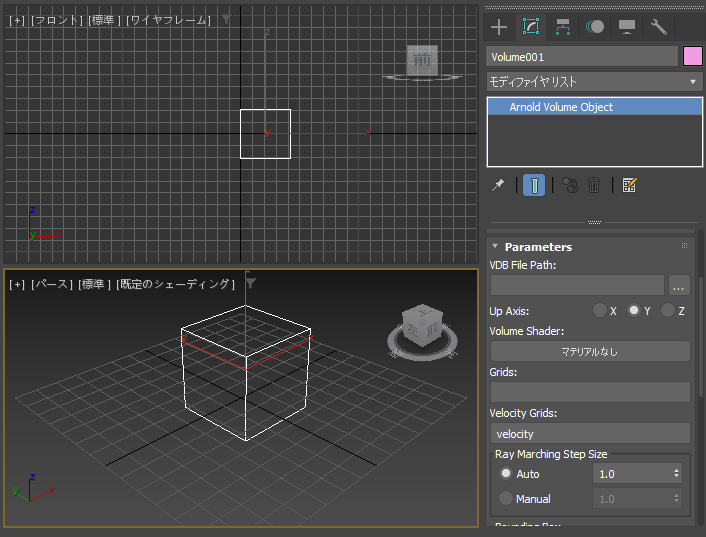Select Arnold Volume Object in modifier stack

pyautogui.click(x=561, y=107)
